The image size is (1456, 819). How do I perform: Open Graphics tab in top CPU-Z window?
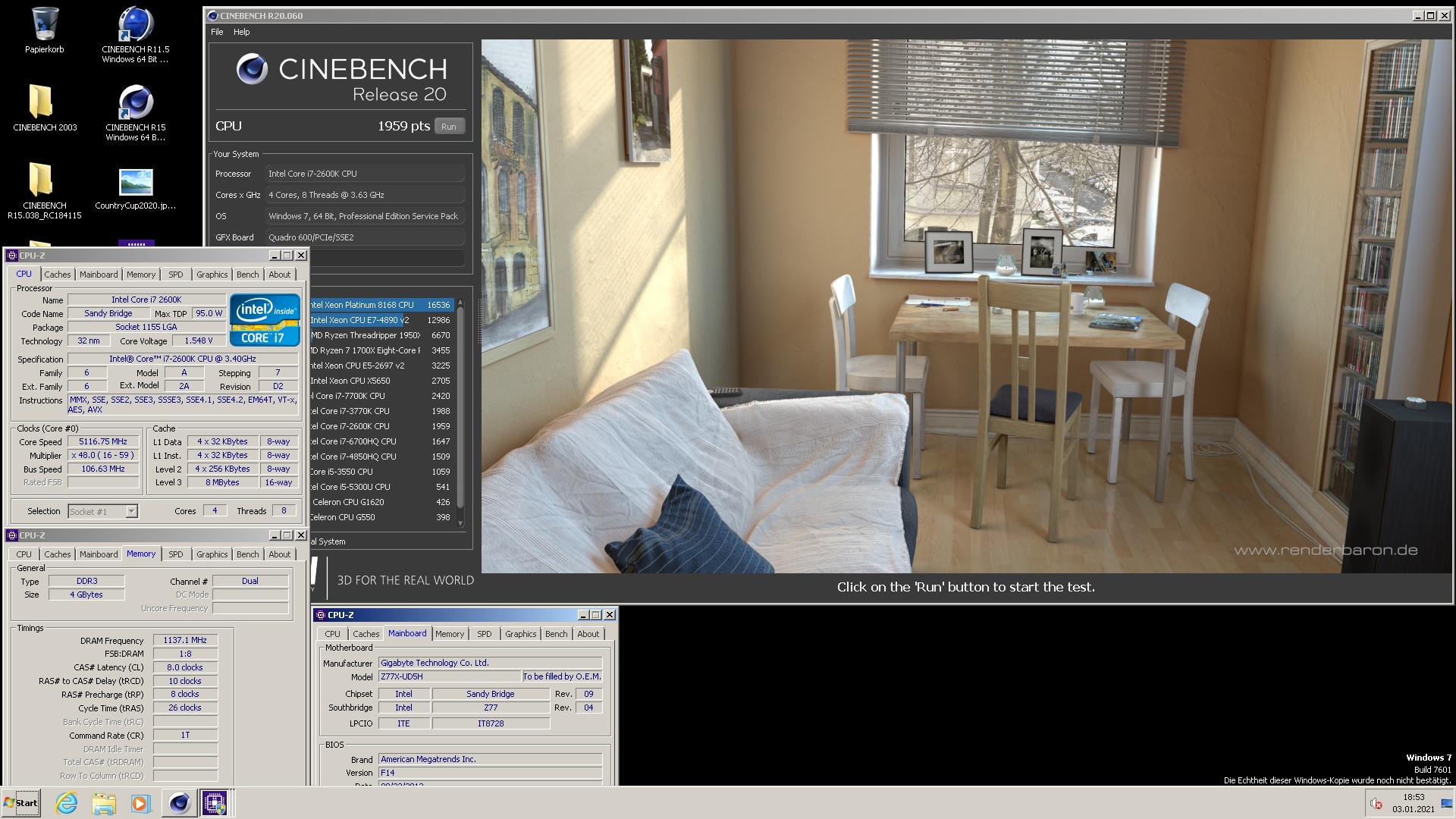click(212, 275)
